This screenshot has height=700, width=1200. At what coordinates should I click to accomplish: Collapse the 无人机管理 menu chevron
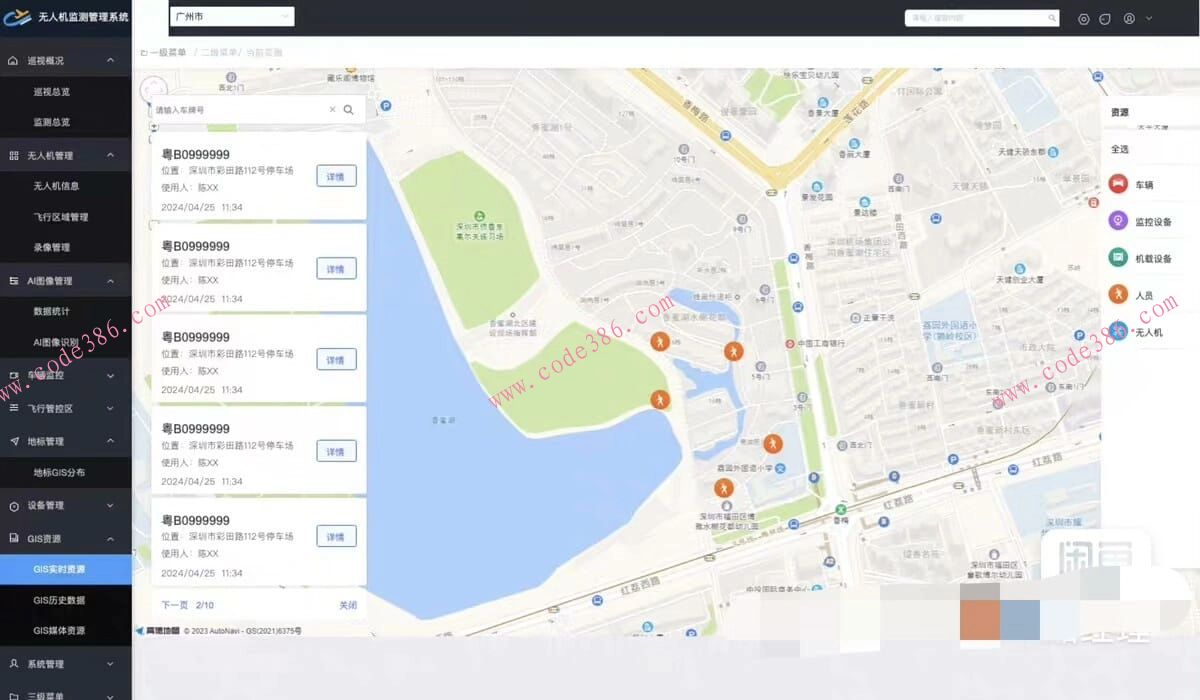(110, 156)
